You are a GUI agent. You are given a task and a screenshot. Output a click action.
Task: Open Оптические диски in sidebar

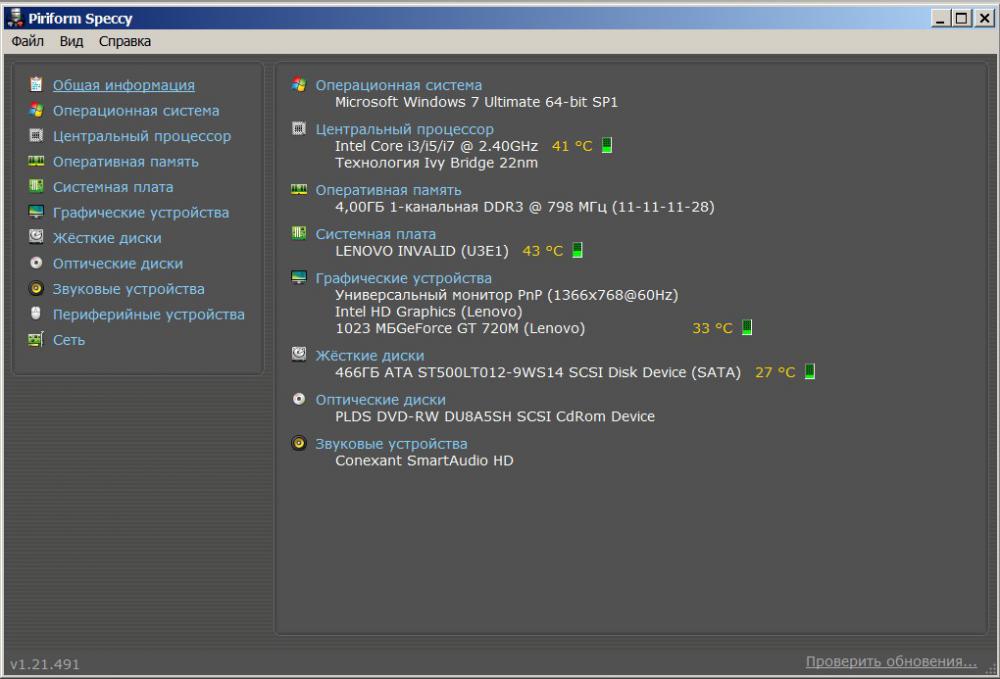[118, 263]
